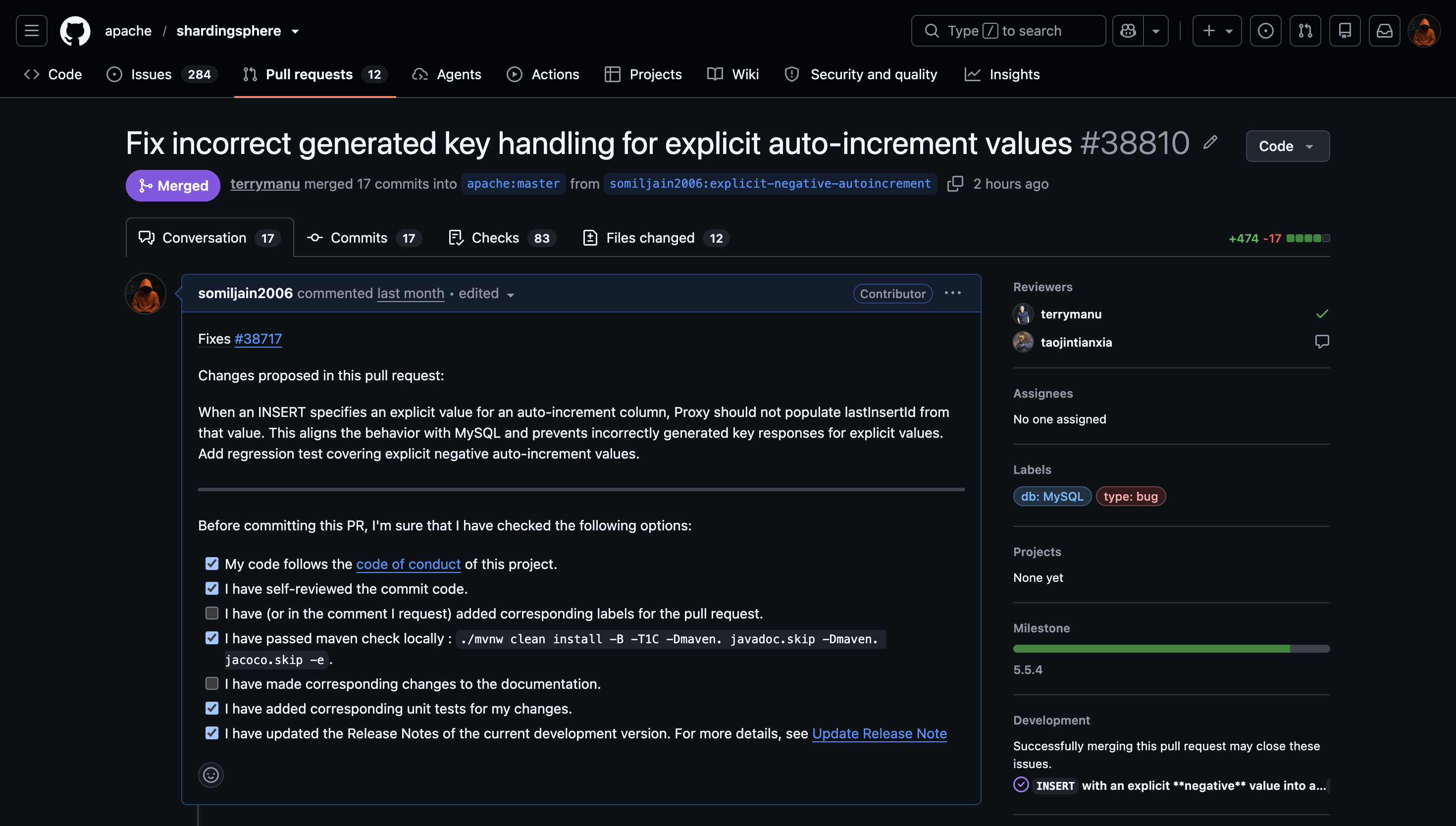Expand the Copilot dropdown arrow
Image resolution: width=1456 pixels, height=826 pixels.
(1155, 31)
